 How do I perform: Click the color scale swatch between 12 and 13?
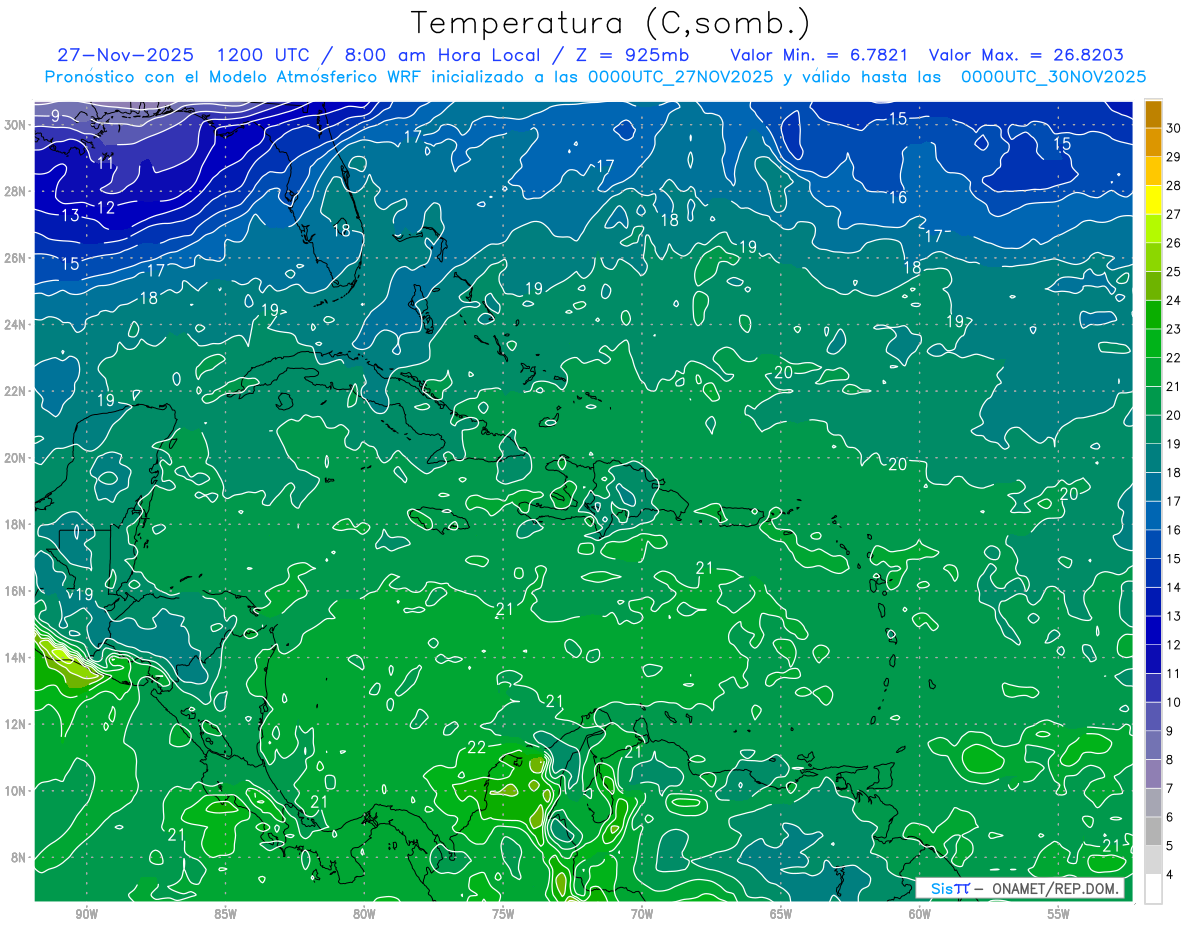point(1153,630)
